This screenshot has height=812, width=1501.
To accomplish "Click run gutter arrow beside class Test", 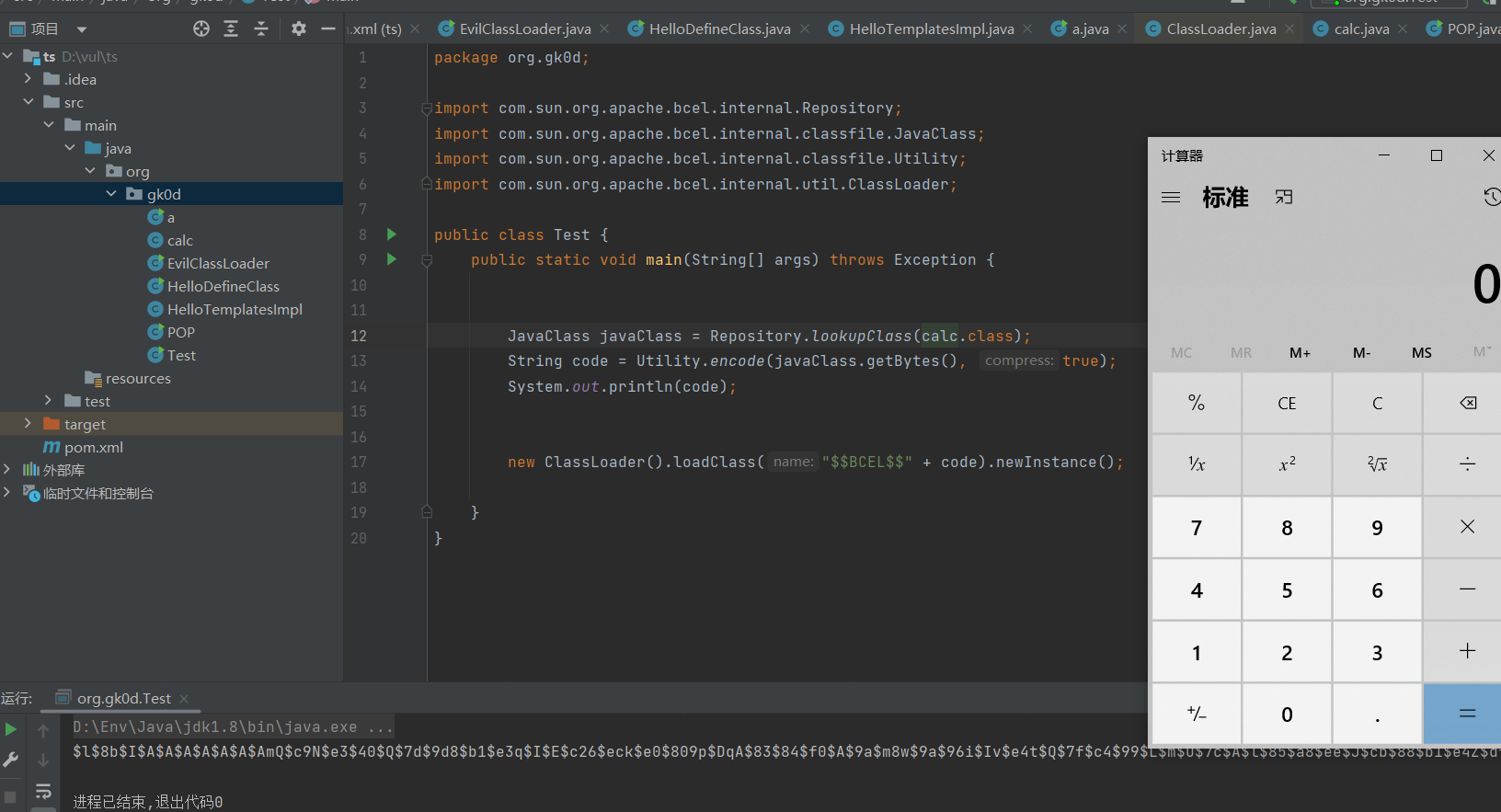I will point(392,234).
